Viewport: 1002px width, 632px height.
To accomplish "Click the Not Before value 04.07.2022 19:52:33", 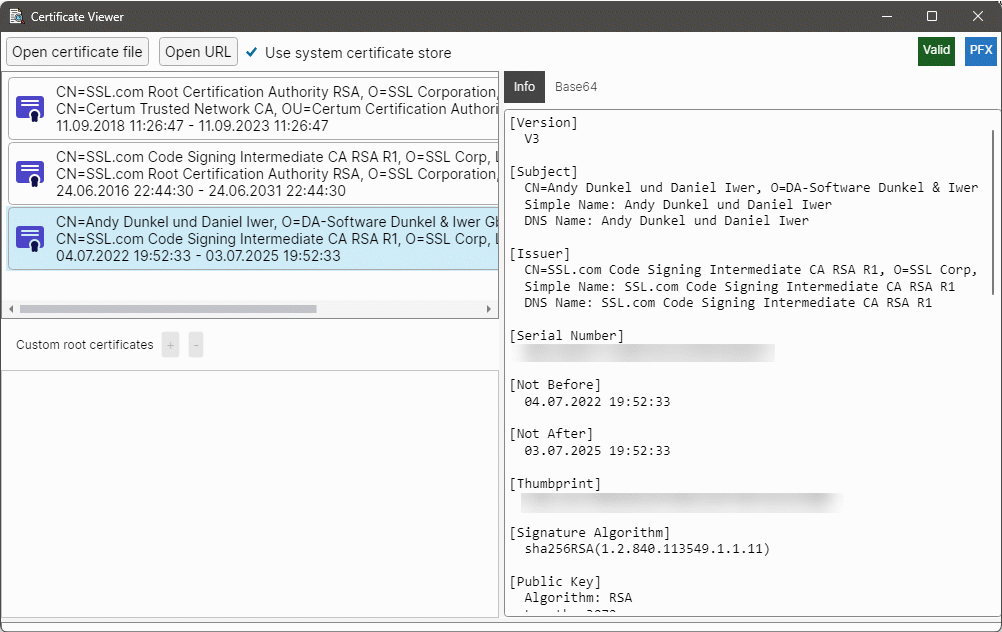I will (597, 402).
